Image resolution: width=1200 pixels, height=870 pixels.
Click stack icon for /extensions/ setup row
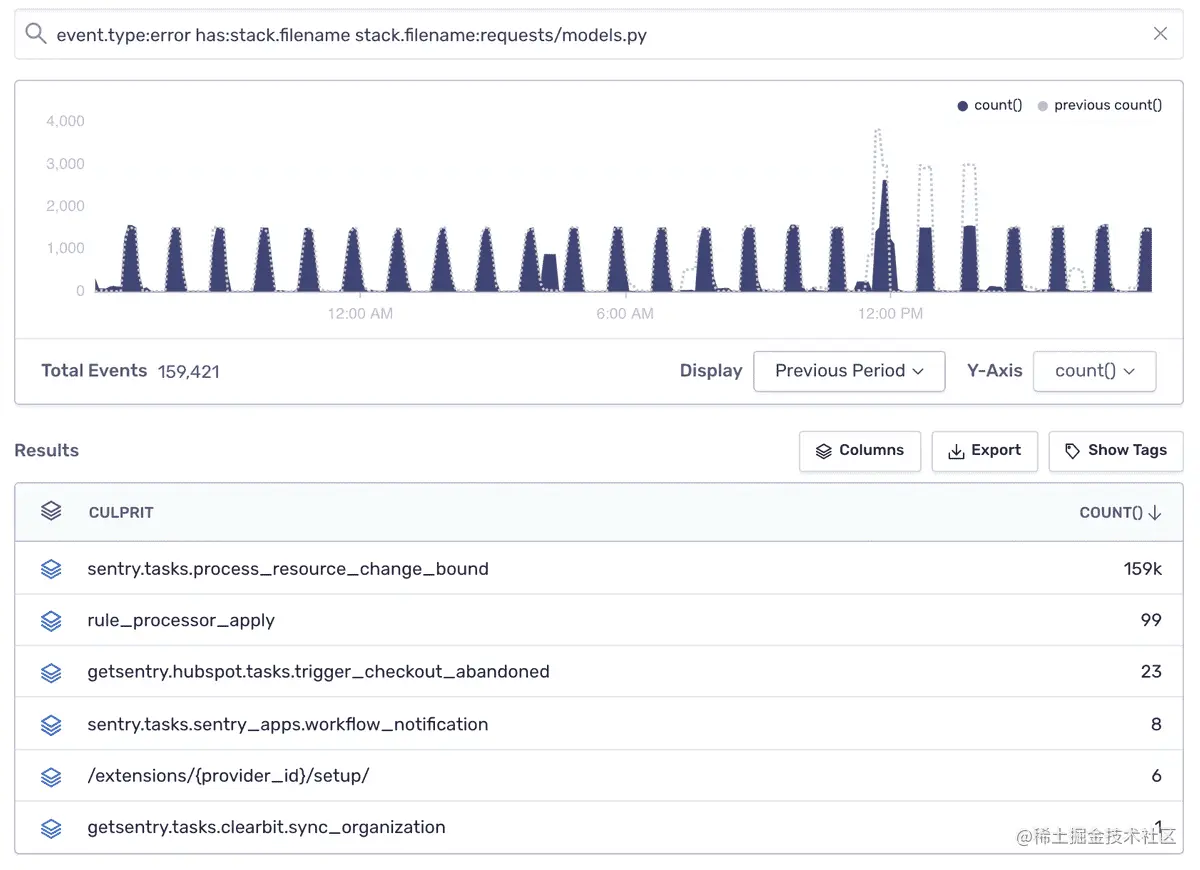coord(51,776)
